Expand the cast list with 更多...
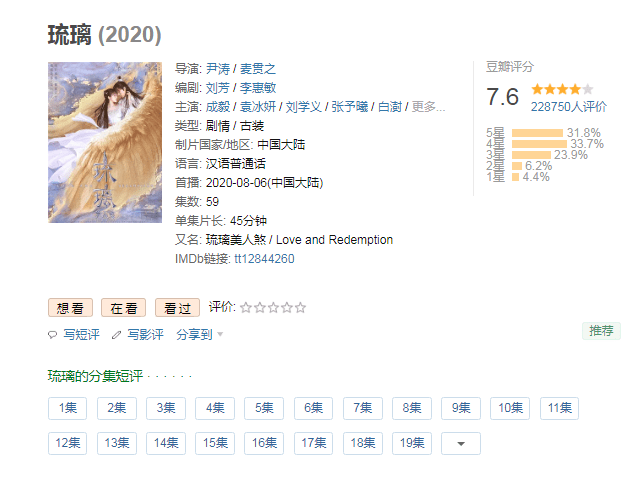Viewport: 632px width, 492px height. [428, 107]
